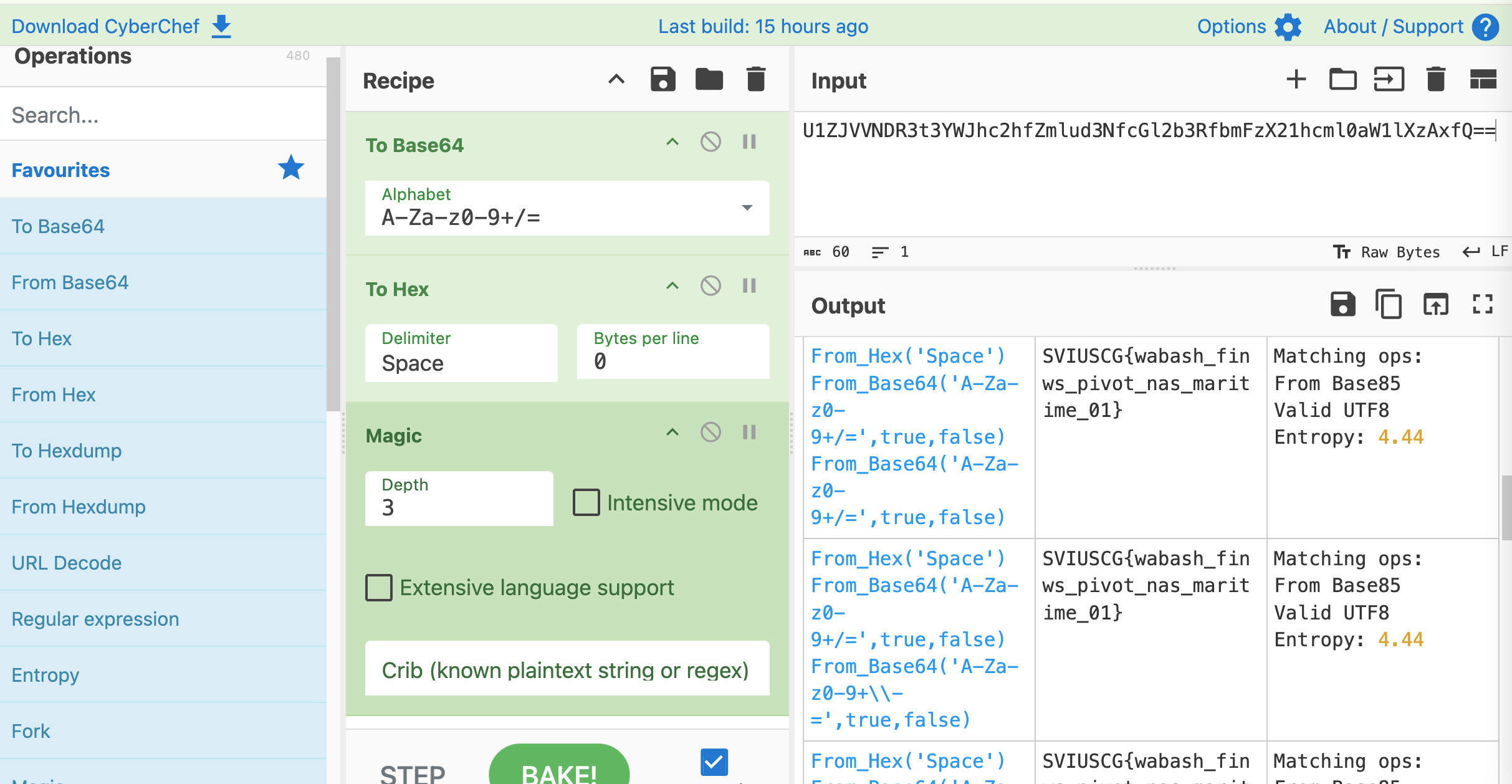Viewport: 1512px width, 784px height.
Task: Collapse the To Base64 operation arguments
Action: [672, 142]
